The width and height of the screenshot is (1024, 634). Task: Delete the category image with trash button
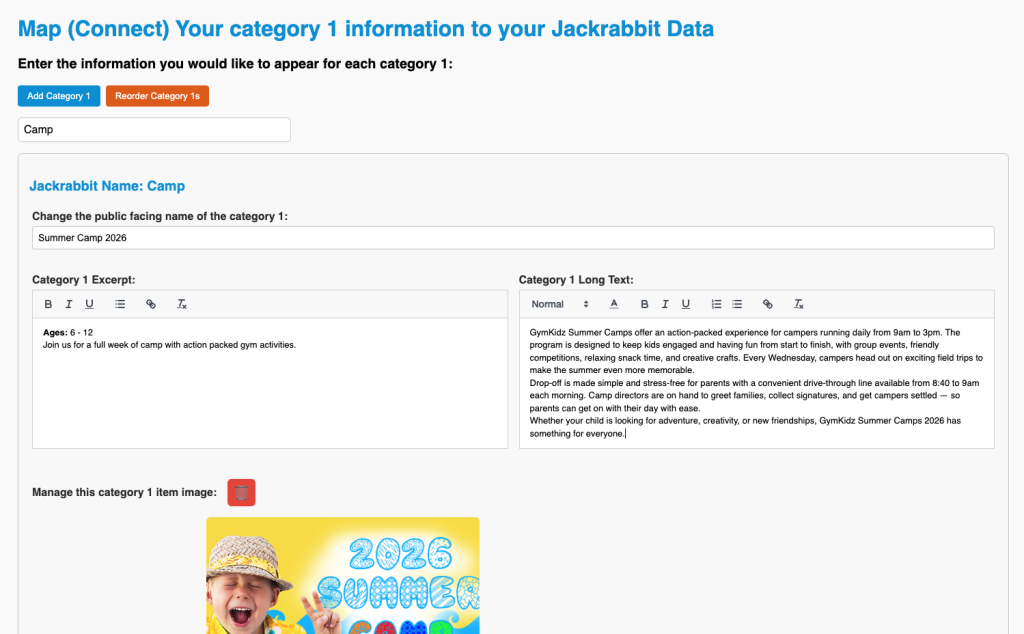click(241, 492)
